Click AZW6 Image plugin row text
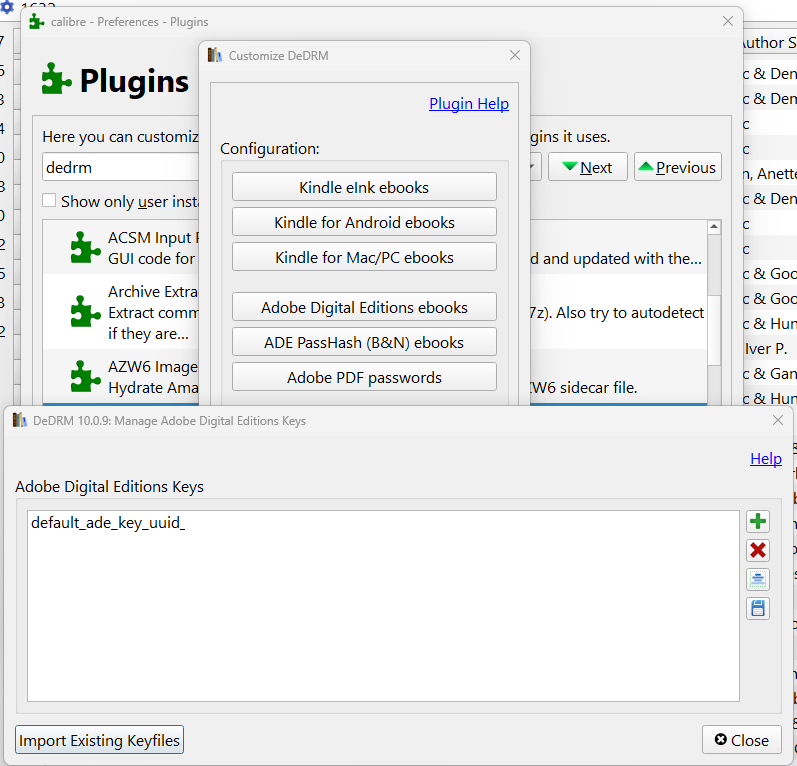Screen dimensions: 797x766 pos(153,377)
